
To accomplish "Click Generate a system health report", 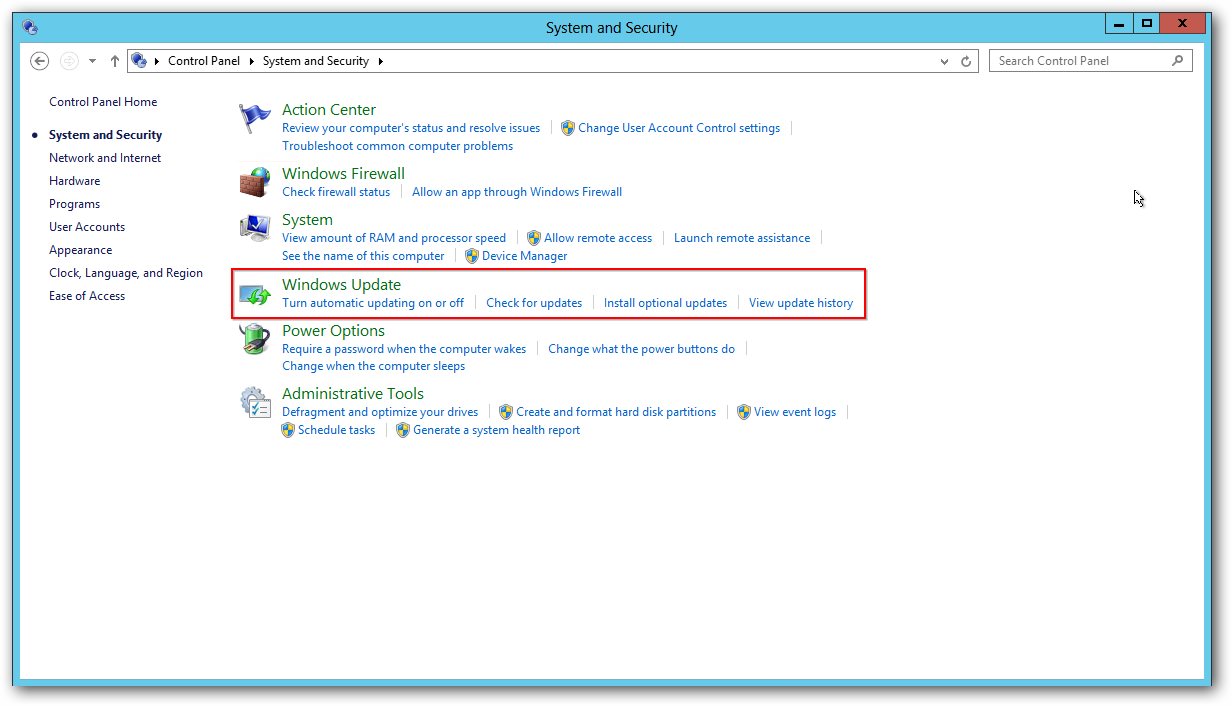I will [x=497, y=430].
